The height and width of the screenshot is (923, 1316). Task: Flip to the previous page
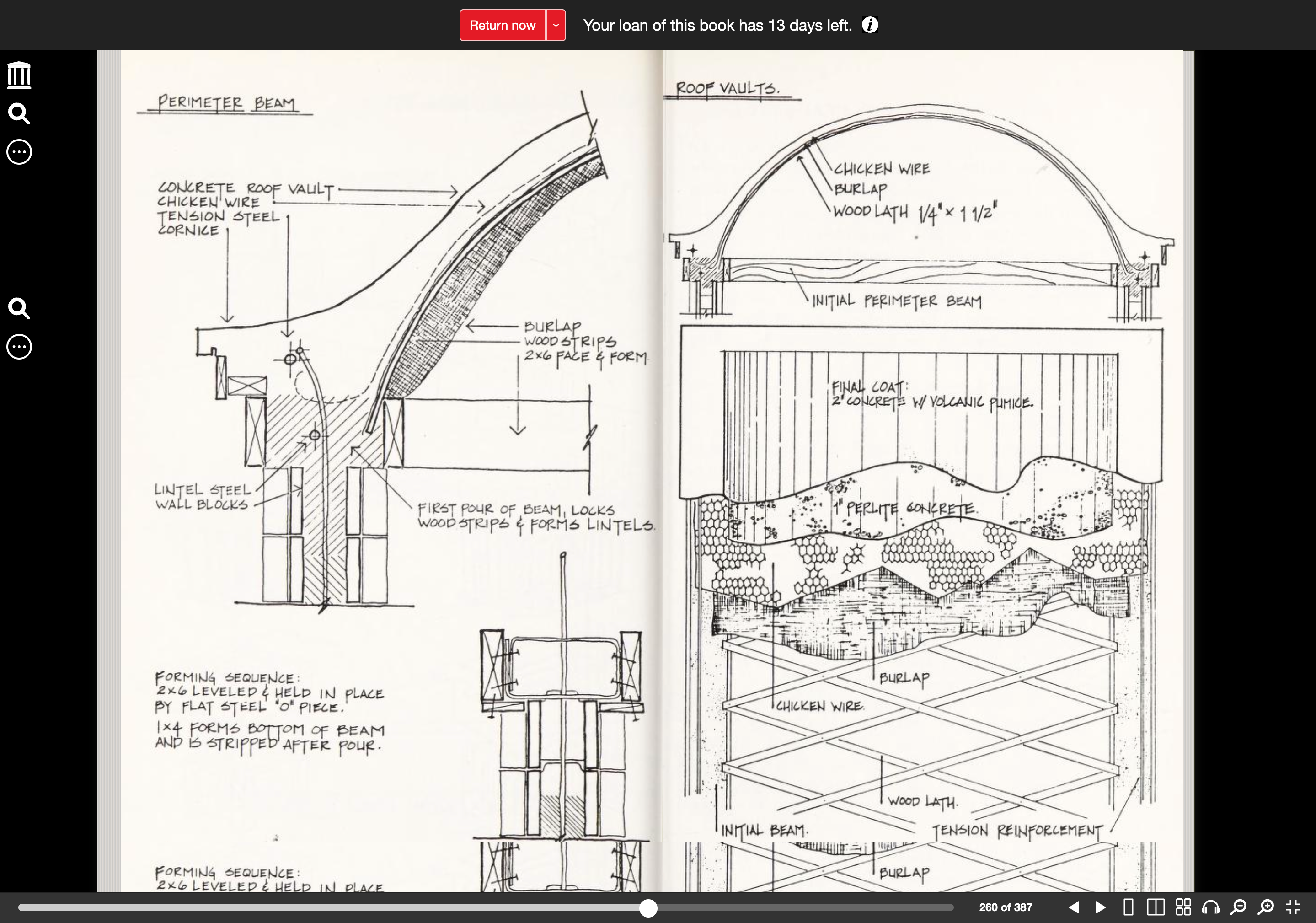click(x=1074, y=907)
